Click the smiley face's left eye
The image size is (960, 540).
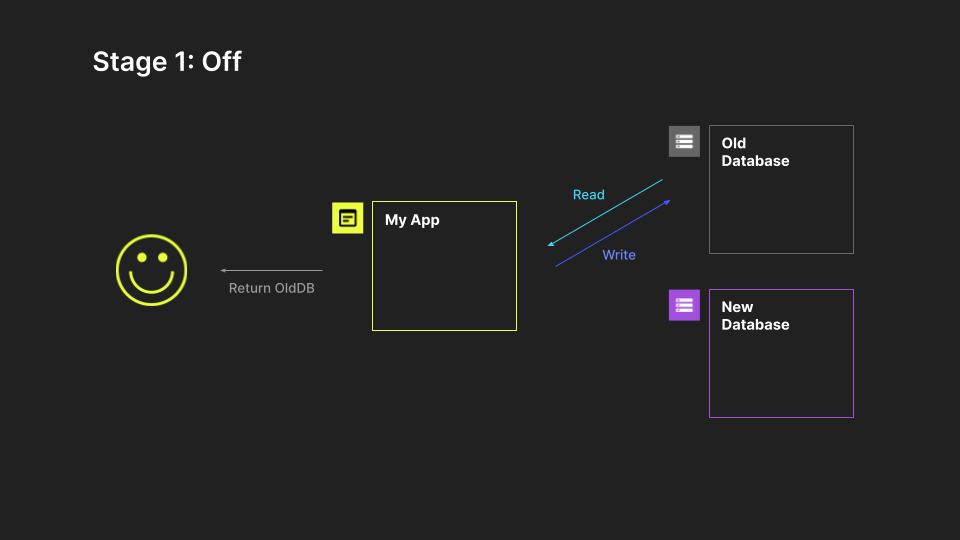click(141, 258)
